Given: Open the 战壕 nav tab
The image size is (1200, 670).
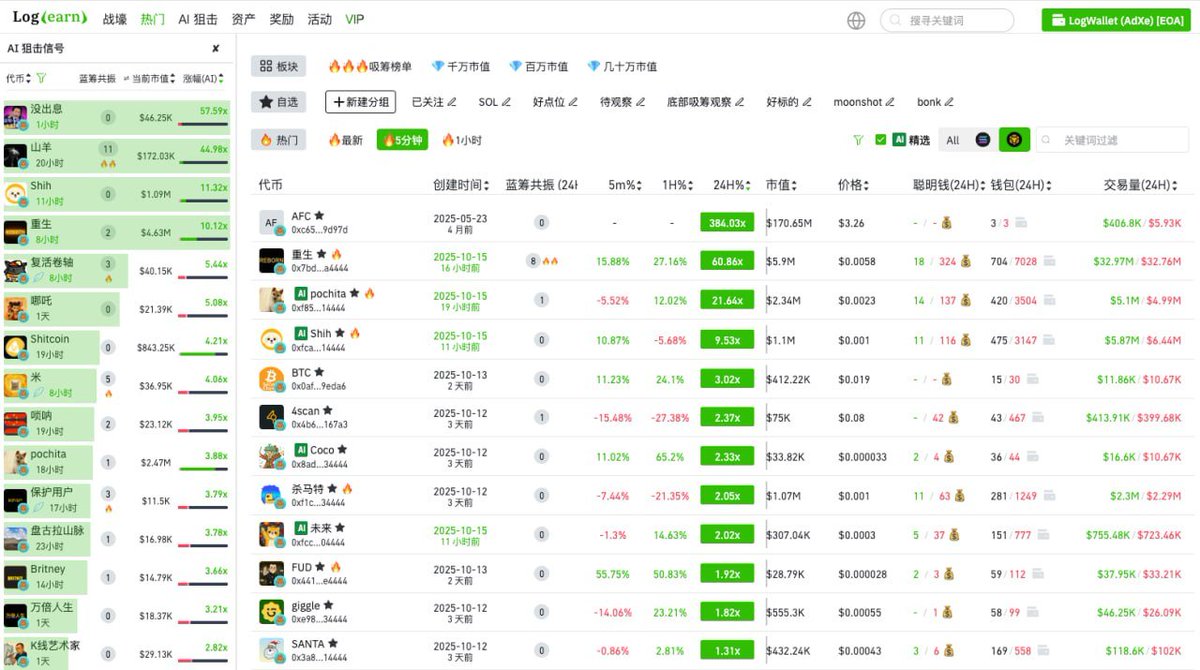Looking at the screenshot, I should pyautogui.click(x=115, y=20).
